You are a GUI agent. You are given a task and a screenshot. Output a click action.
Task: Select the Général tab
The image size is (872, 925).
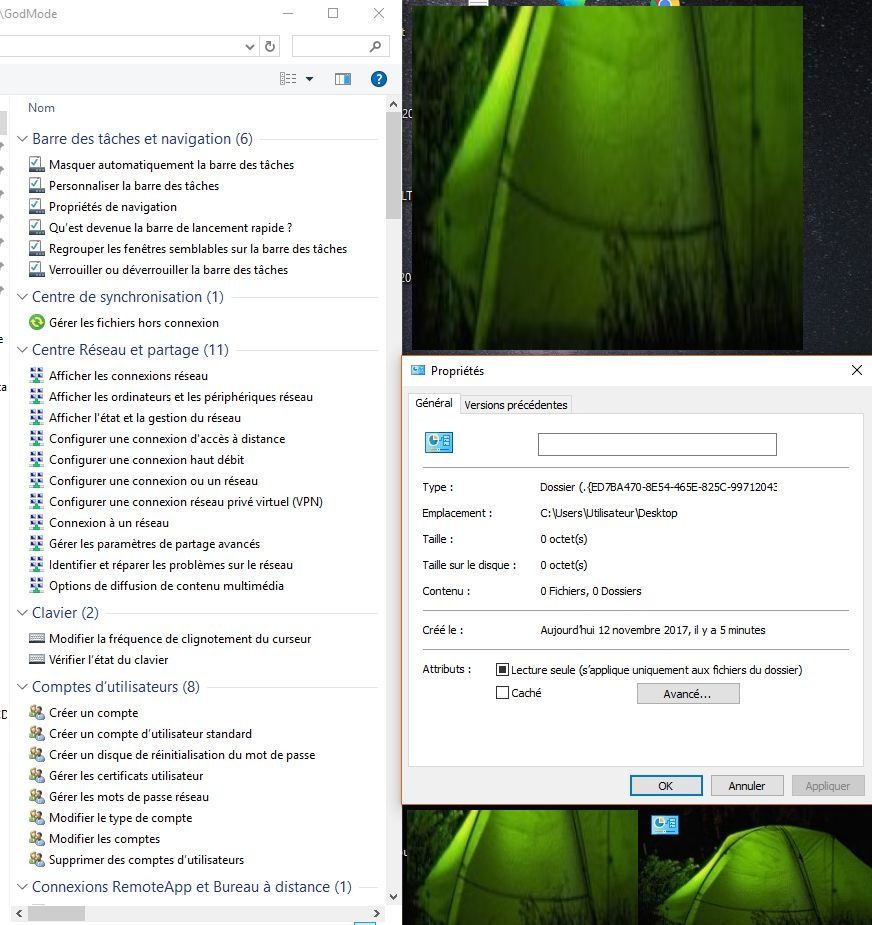[433, 403]
